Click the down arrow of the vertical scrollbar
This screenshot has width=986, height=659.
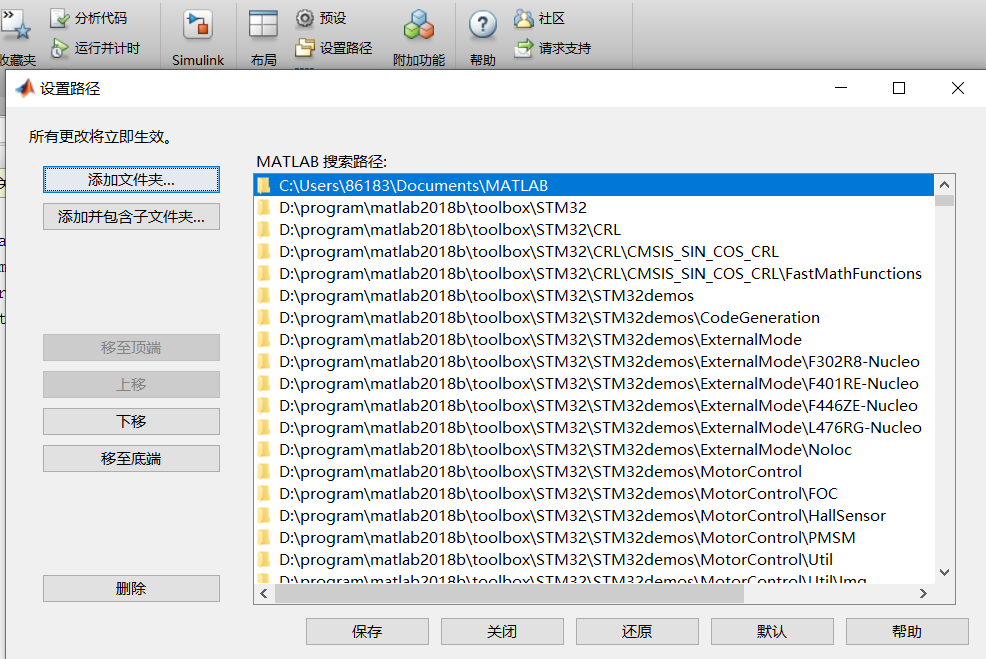pyautogui.click(x=944, y=571)
